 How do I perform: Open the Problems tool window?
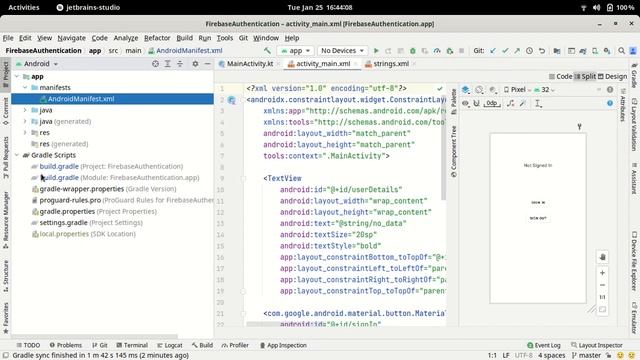(x=66, y=345)
